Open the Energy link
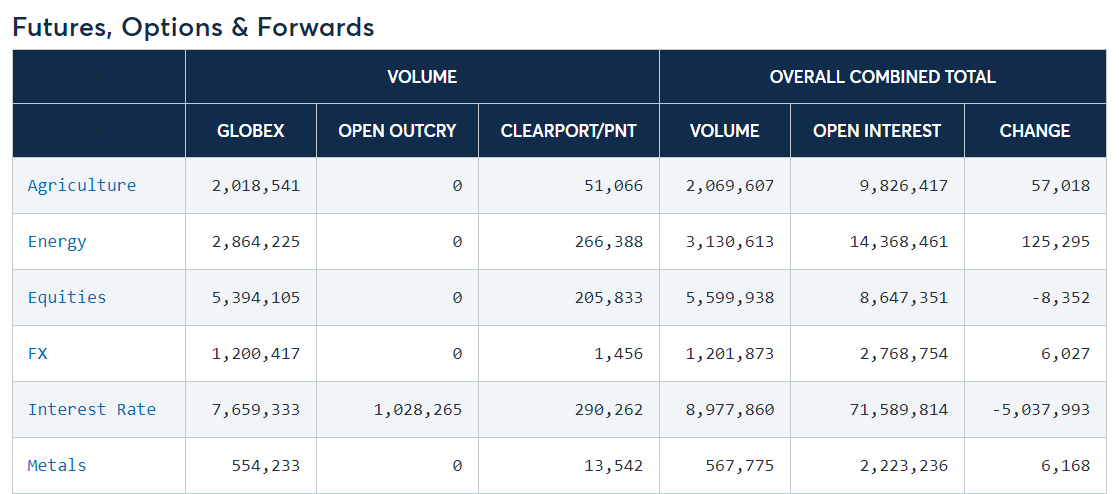This screenshot has height=494, width=1119. coord(57,241)
